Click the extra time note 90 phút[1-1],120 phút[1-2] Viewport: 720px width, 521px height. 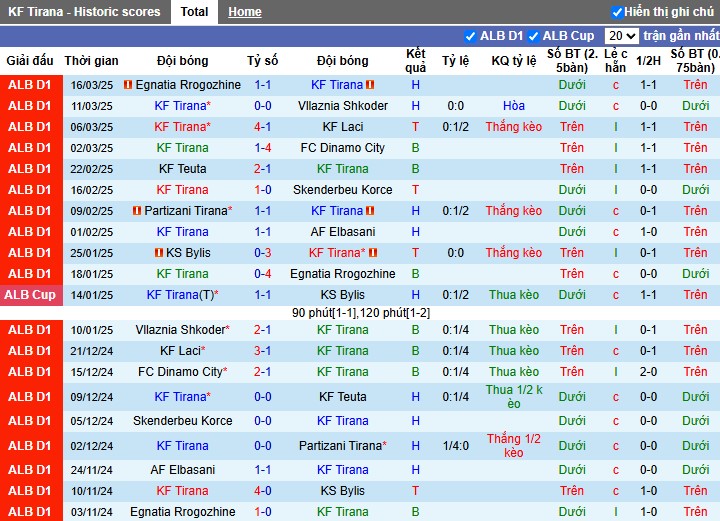click(x=361, y=313)
